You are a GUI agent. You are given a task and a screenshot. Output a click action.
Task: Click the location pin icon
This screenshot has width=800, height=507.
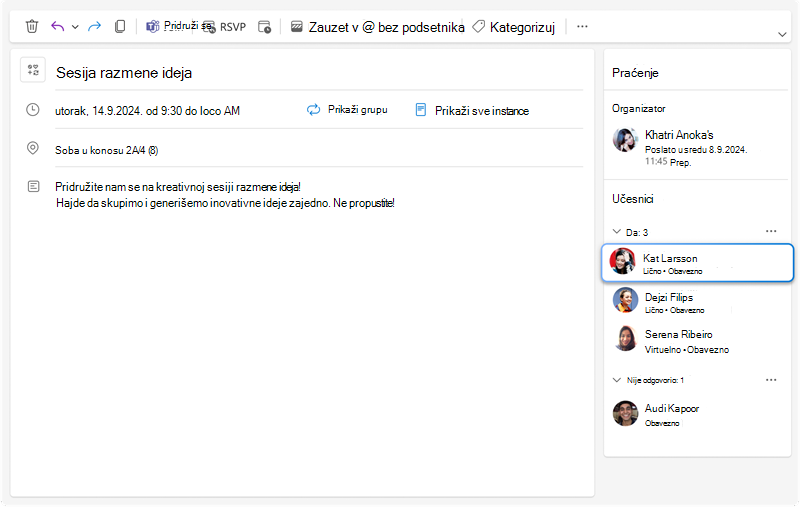pyautogui.click(x=33, y=148)
